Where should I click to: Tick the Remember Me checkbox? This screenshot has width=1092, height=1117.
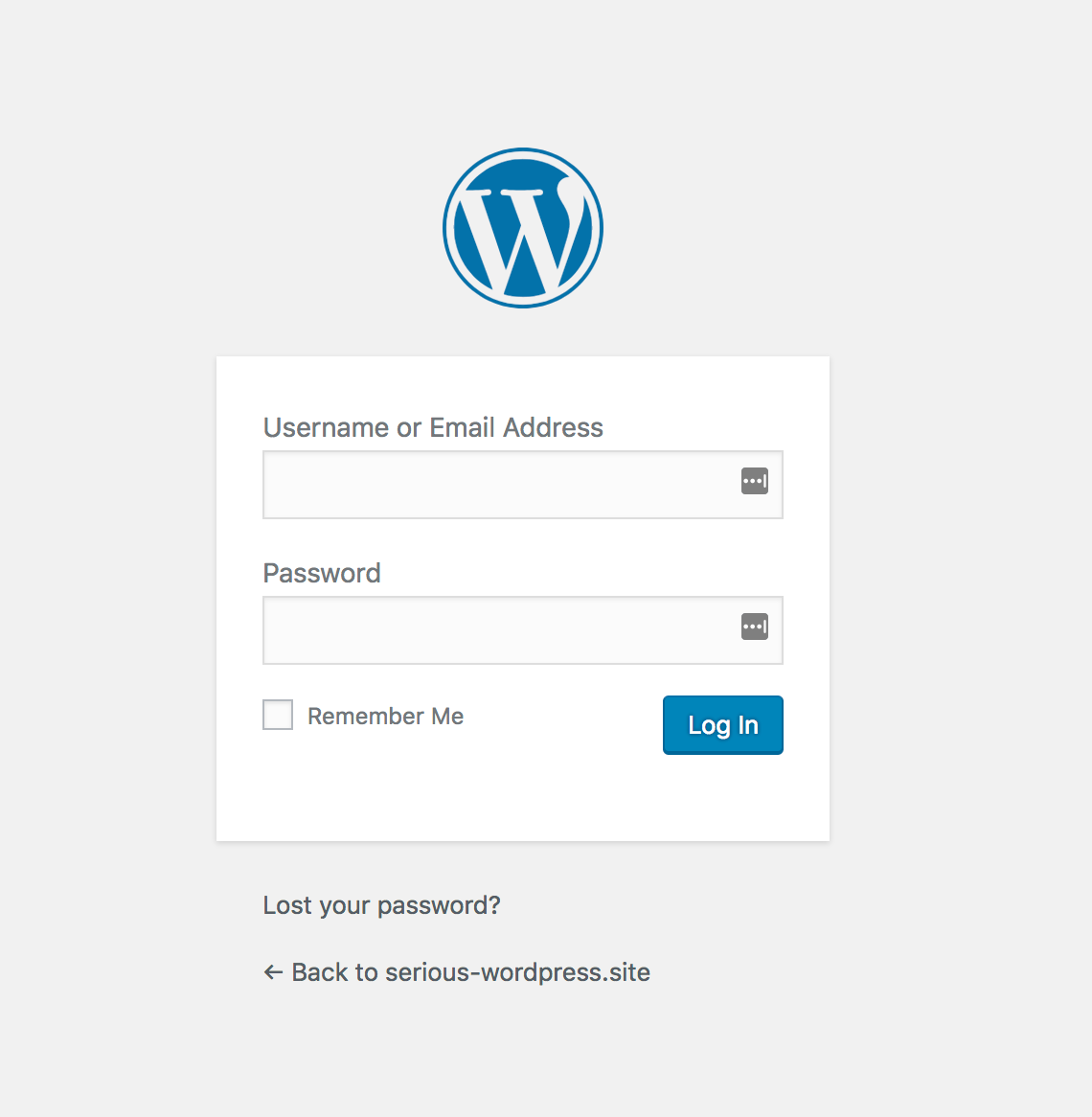pyautogui.click(x=278, y=715)
